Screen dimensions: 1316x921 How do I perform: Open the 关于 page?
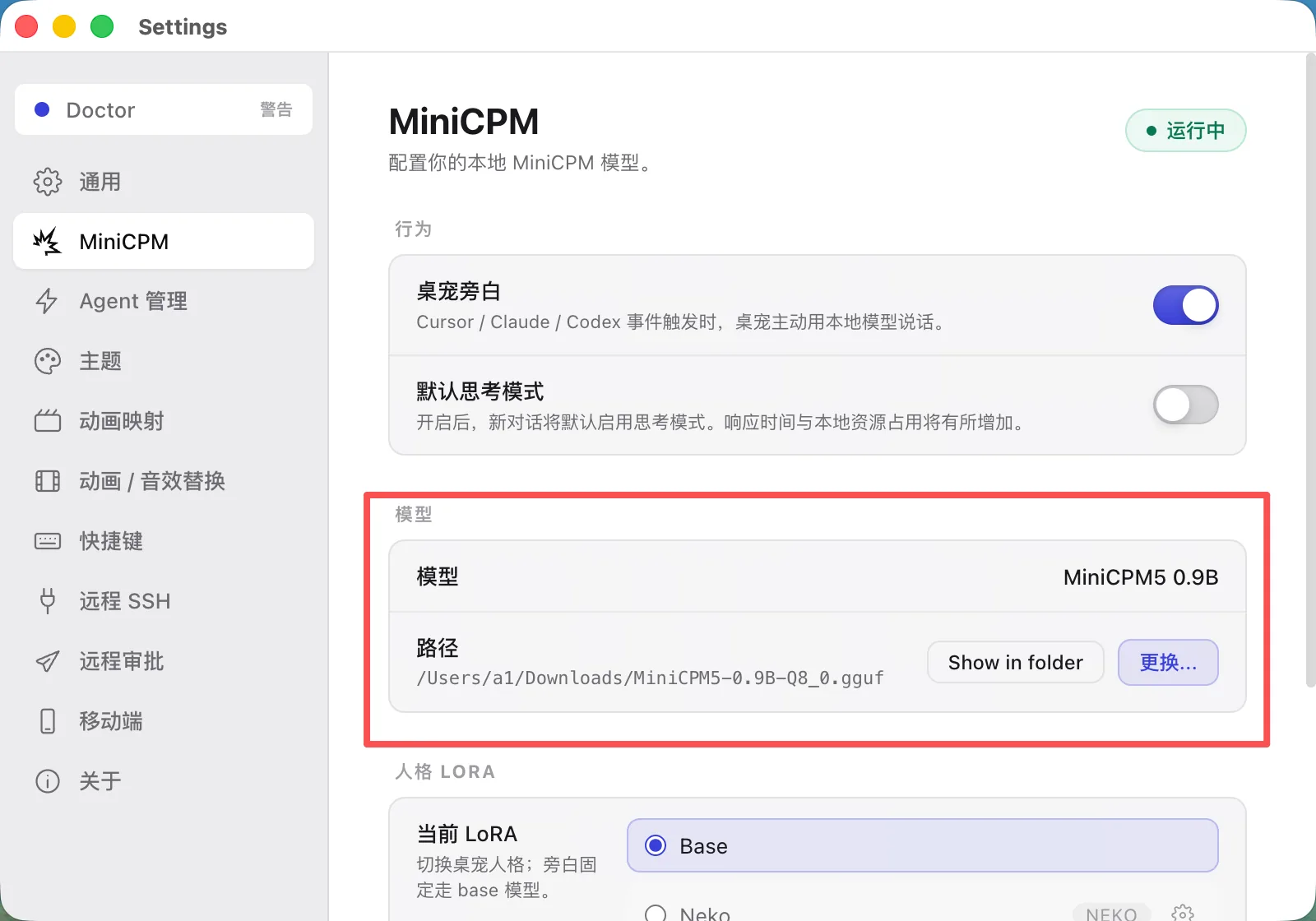point(164,781)
